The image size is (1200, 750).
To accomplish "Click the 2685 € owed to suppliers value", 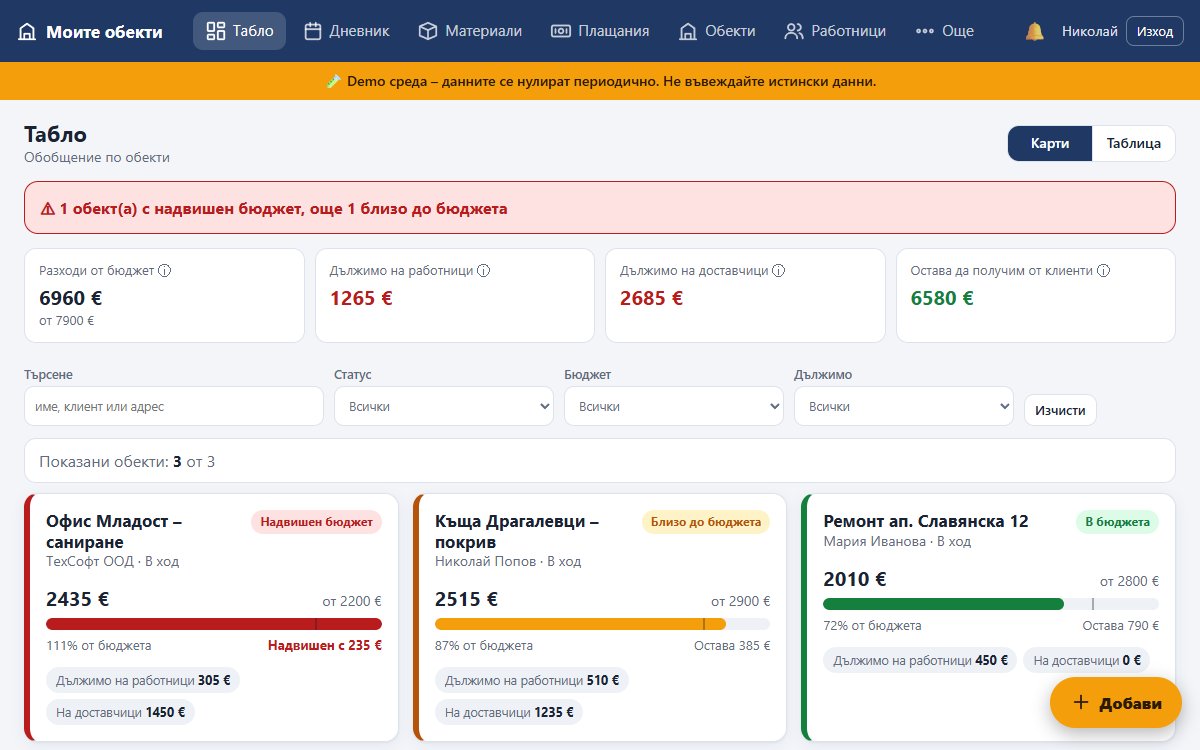I will coord(651,298).
